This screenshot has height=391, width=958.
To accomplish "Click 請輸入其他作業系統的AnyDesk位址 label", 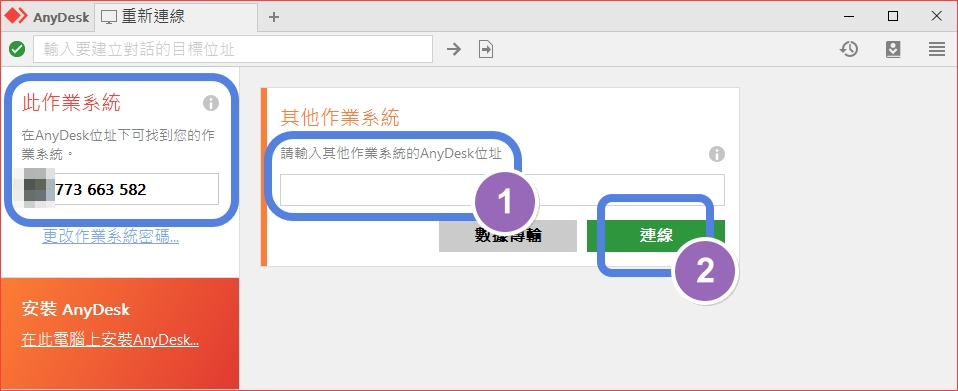I will [x=391, y=153].
